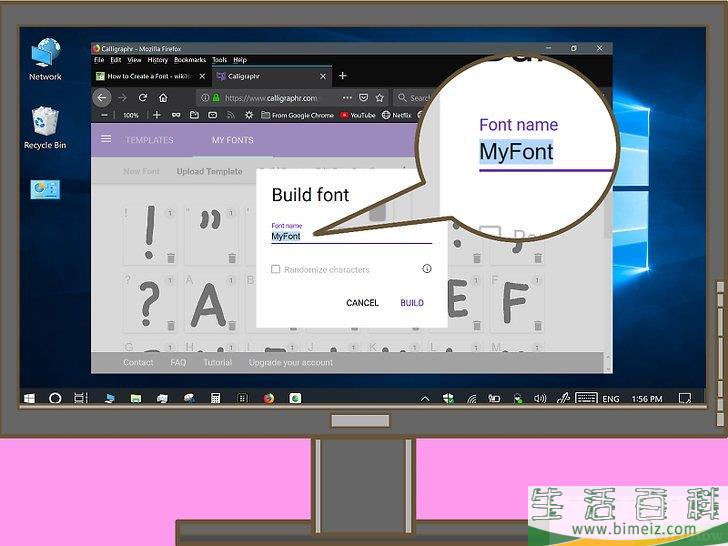Open Task View on taskbar
The image size is (728, 546).
coord(81,398)
